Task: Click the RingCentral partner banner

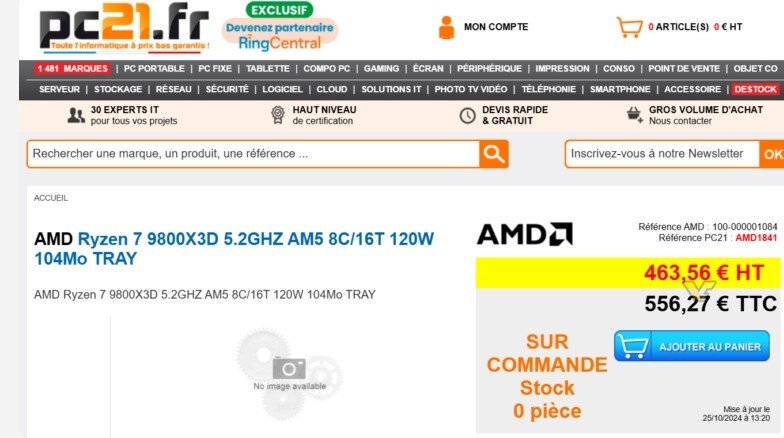Action: (279, 29)
